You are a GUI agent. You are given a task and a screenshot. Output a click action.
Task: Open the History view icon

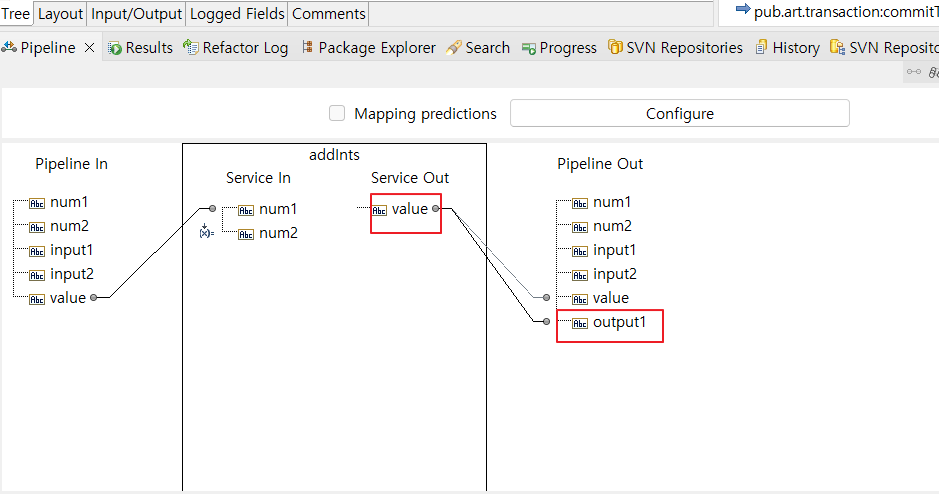(761, 48)
